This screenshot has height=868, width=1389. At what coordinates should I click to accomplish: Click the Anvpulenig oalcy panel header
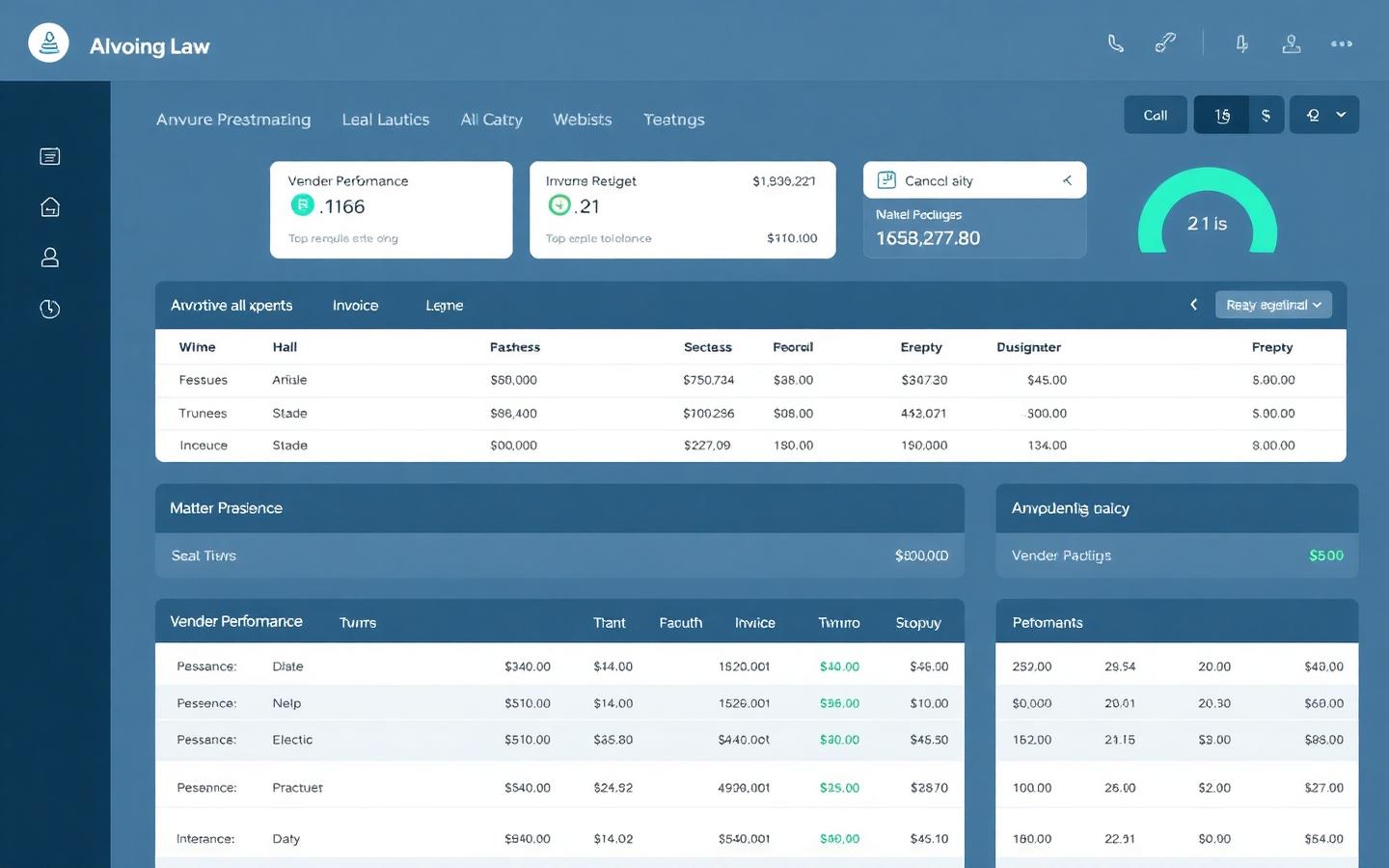click(1177, 508)
